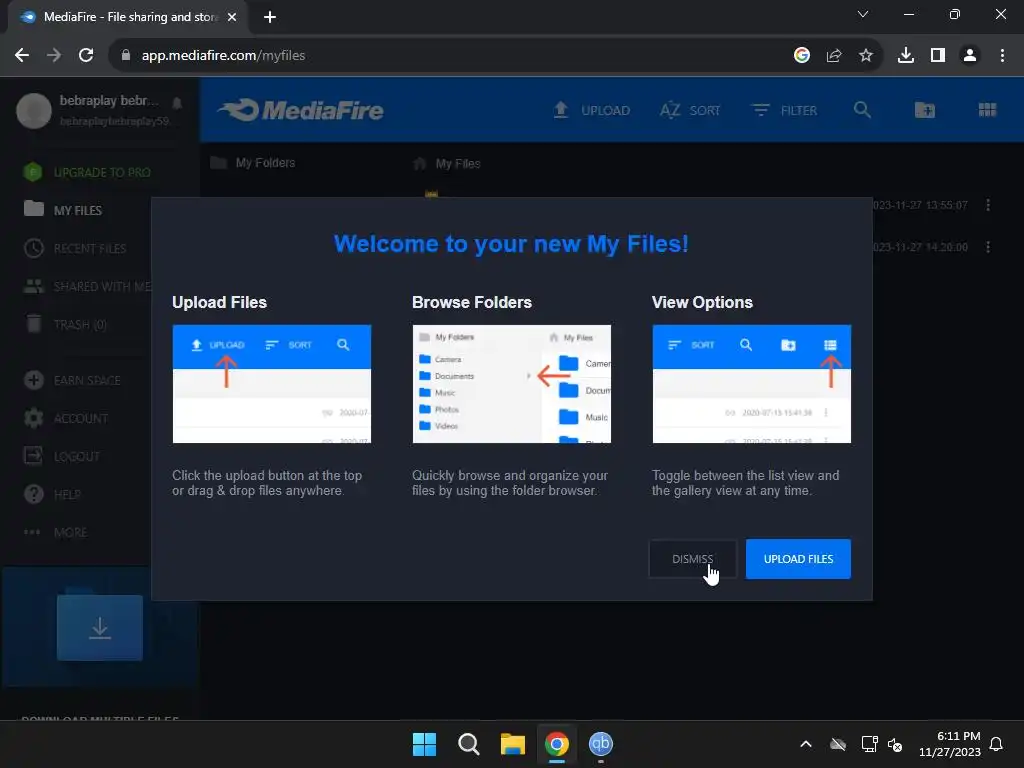The image size is (1024, 768).
Task: Share this page from address bar
Action: (834, 56)
